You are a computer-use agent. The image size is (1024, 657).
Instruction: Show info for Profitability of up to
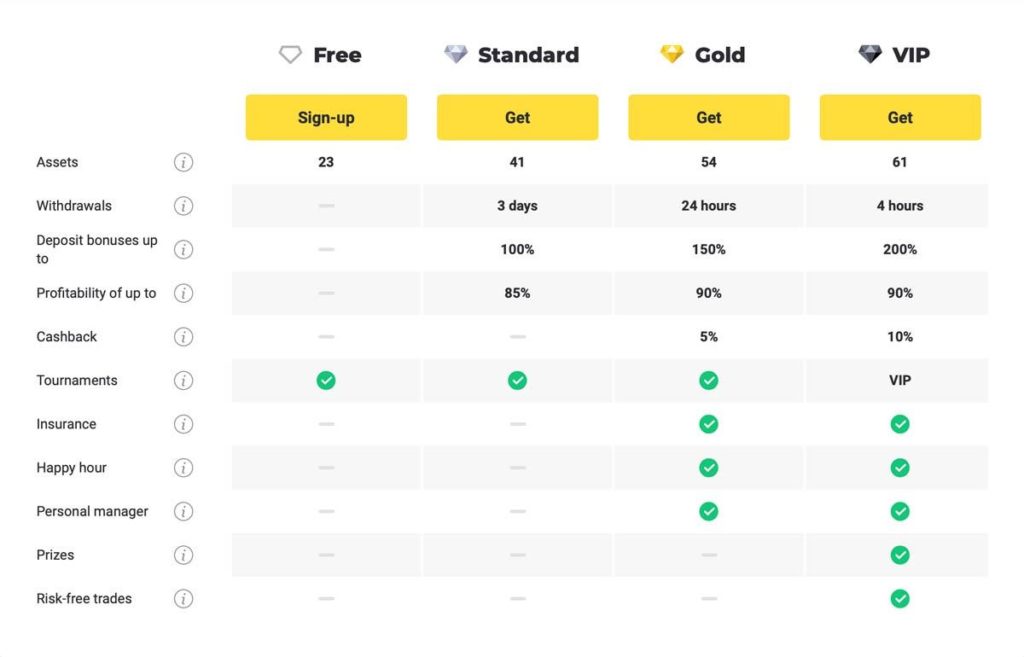pos(184,293)
